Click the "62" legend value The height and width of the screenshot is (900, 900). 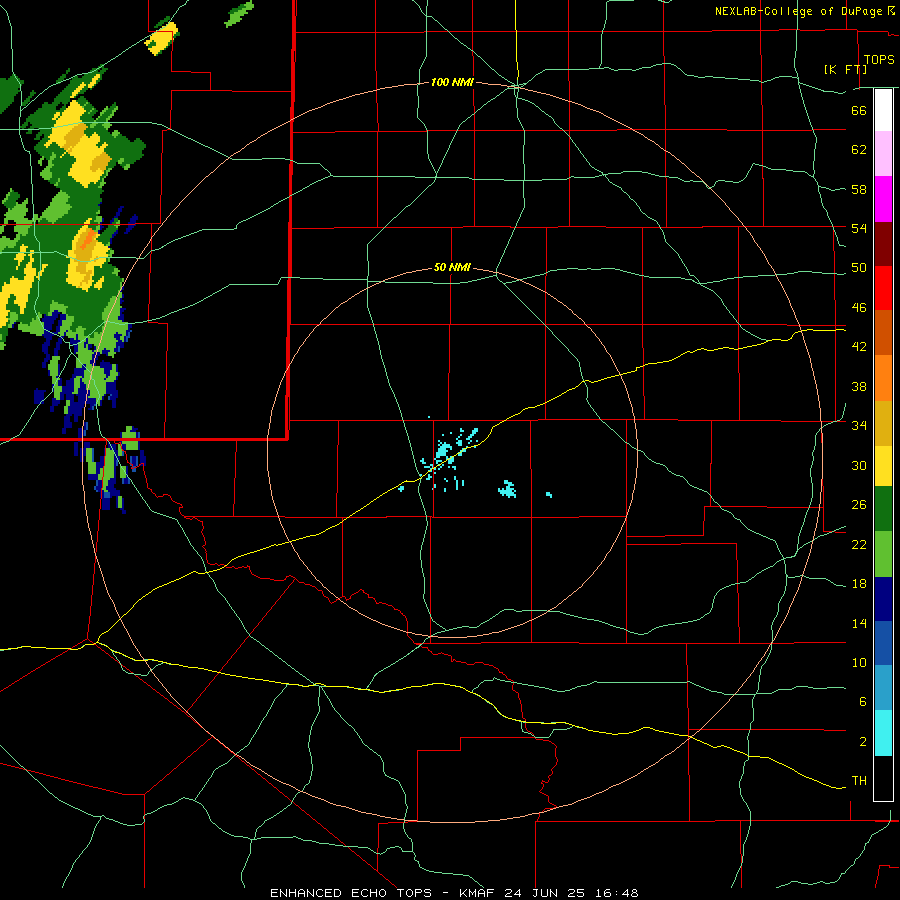(x=859, y=150)
